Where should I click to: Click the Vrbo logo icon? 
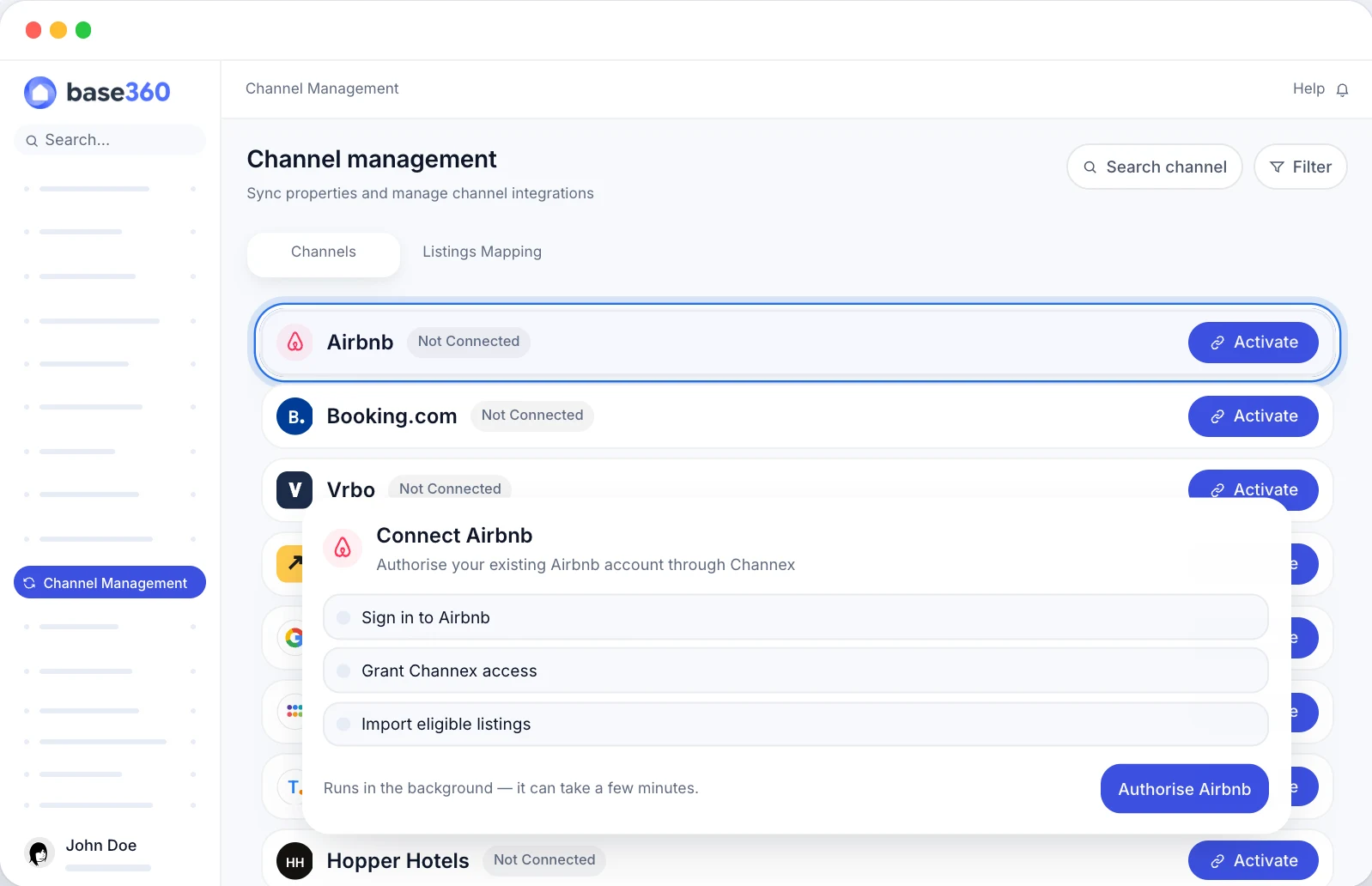pyautogui.click(x=294, y=490)
